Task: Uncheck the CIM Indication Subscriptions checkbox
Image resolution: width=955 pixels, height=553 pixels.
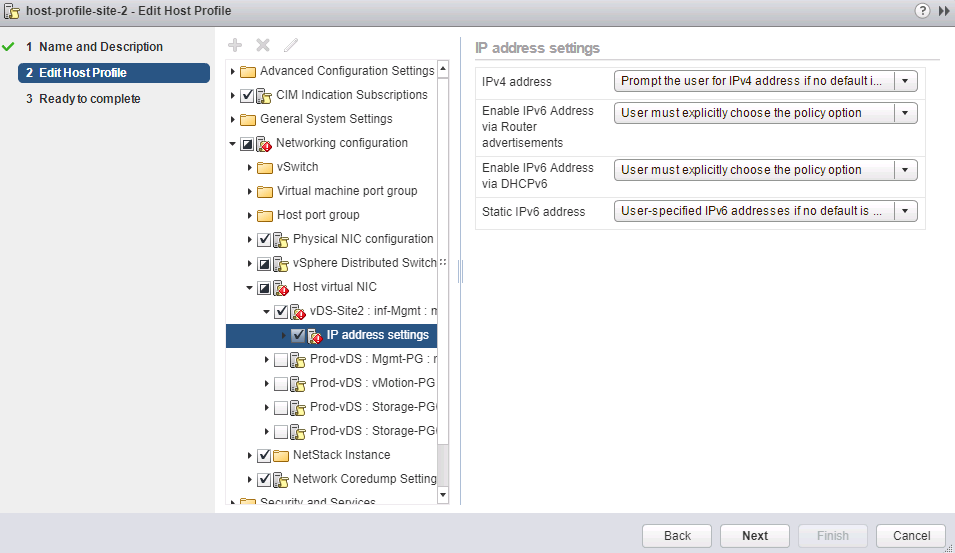Action: click(247, 95)
